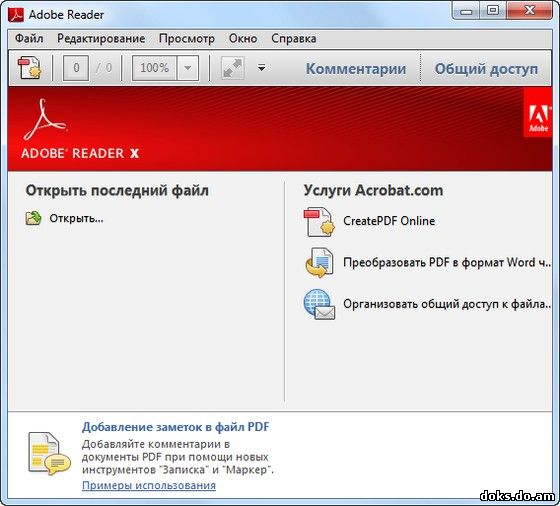Click the Услуги Acrobat.com heading
Screen dimensions: 560x506
coord(373,190)
